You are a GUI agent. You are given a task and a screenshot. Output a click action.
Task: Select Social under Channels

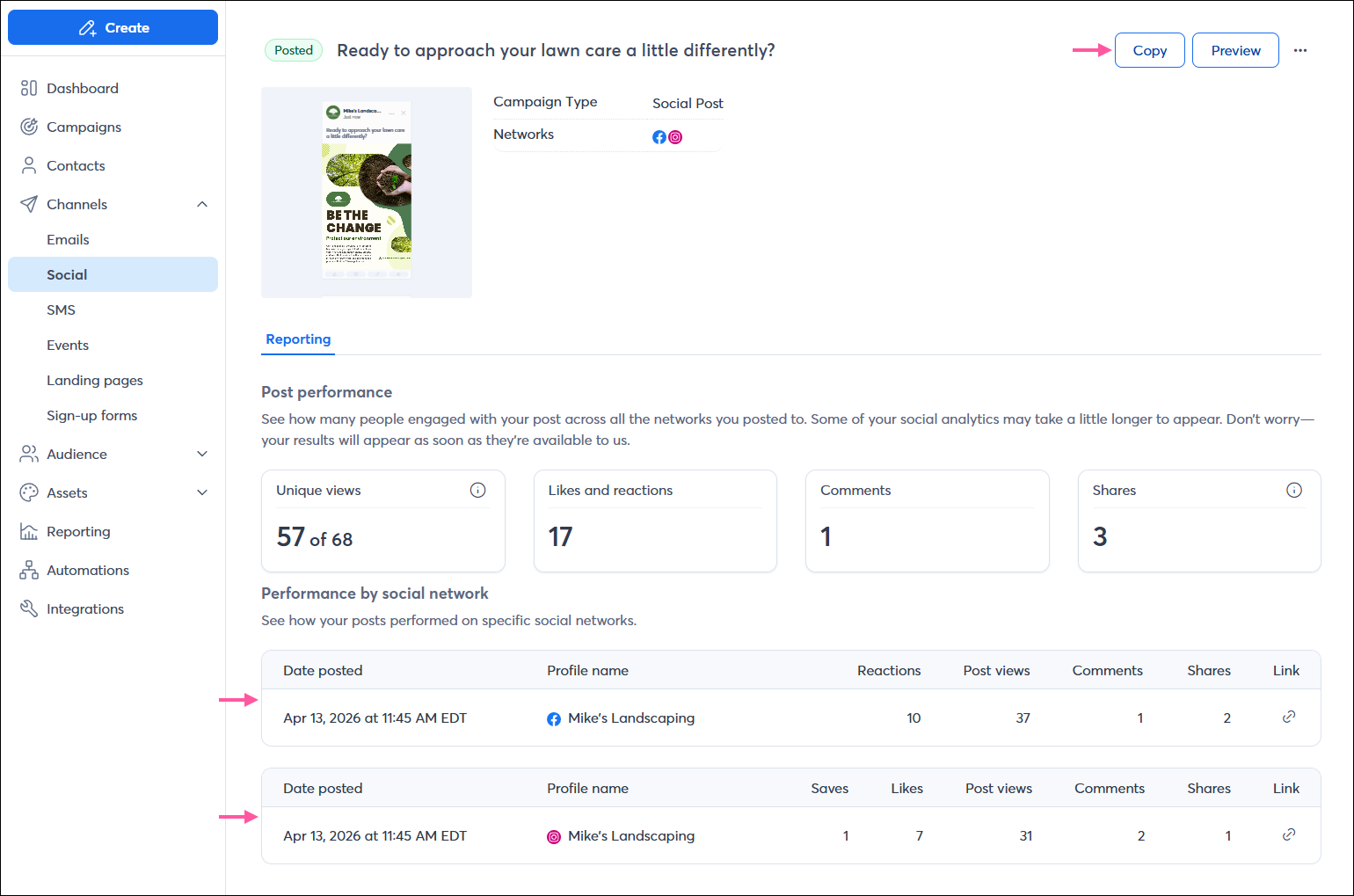(67, 274)
